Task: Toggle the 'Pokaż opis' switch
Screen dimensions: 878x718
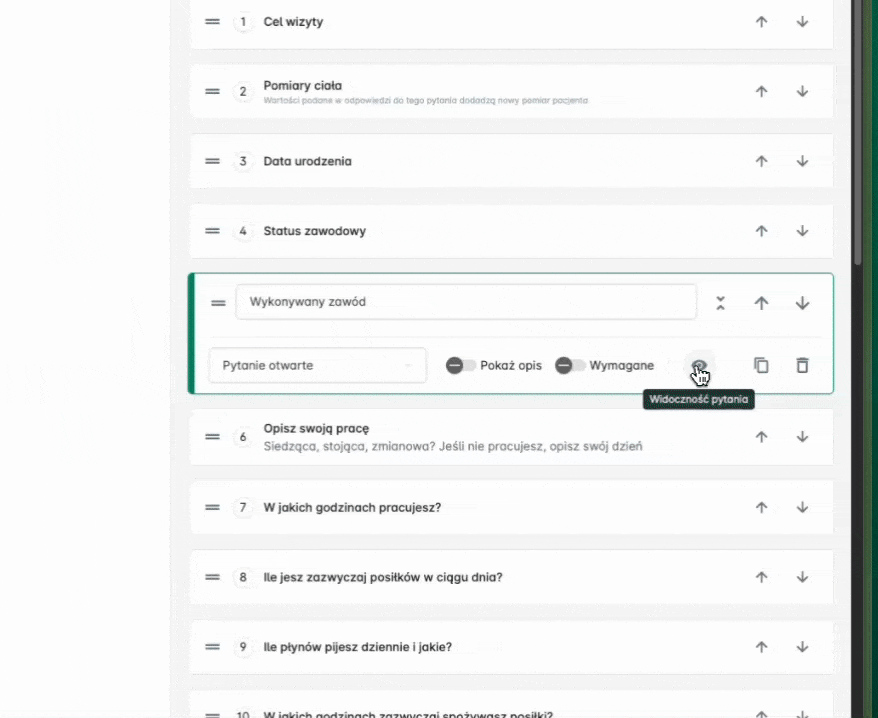Action: pyautogui.click(x=461, y=365)
